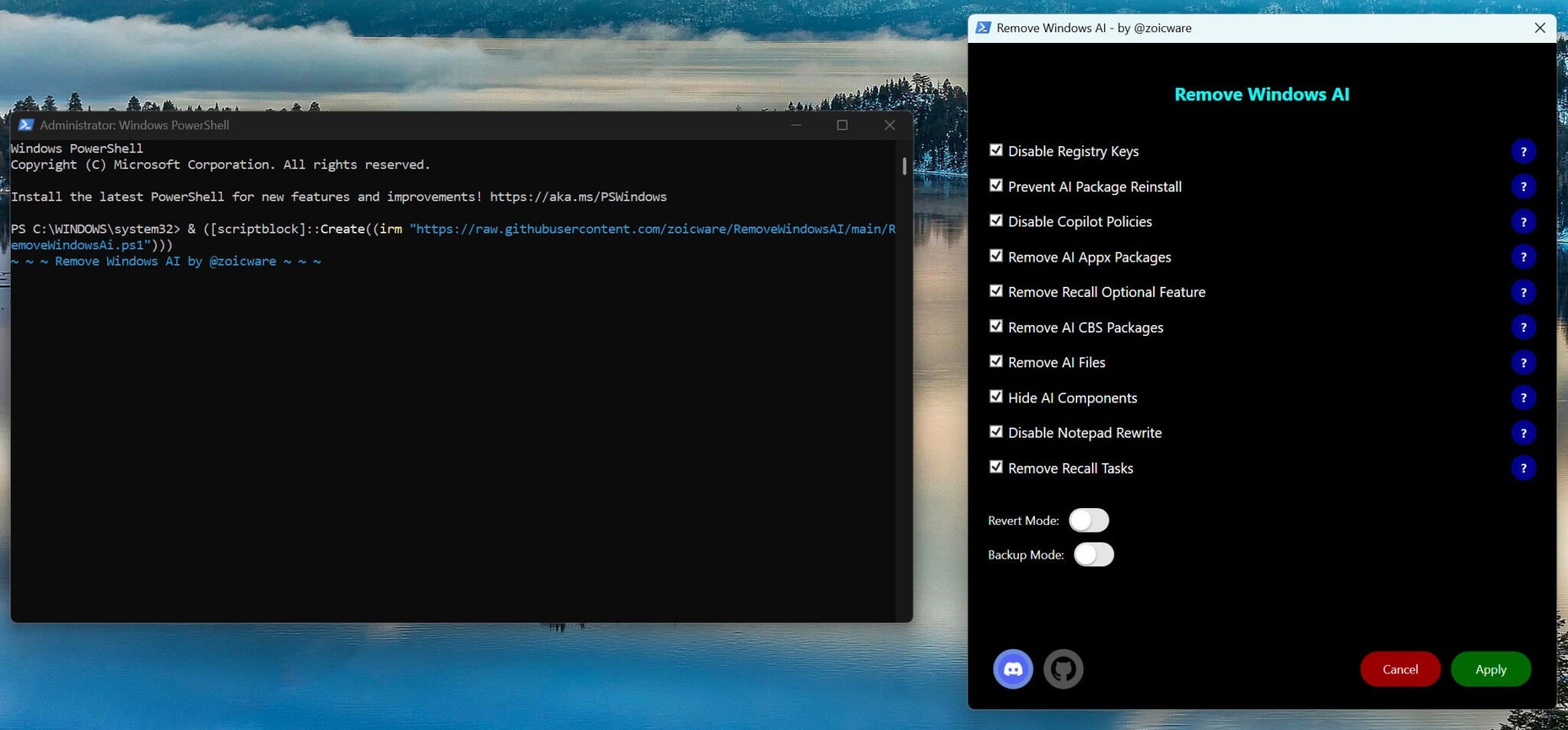Click help icon next to Remove AI Files
This screenshot has width=1568, height=730.
1523,363
